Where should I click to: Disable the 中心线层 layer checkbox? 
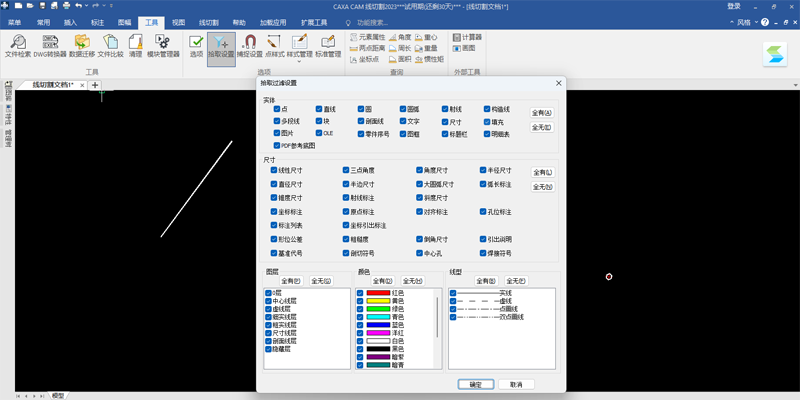point(268,301)
